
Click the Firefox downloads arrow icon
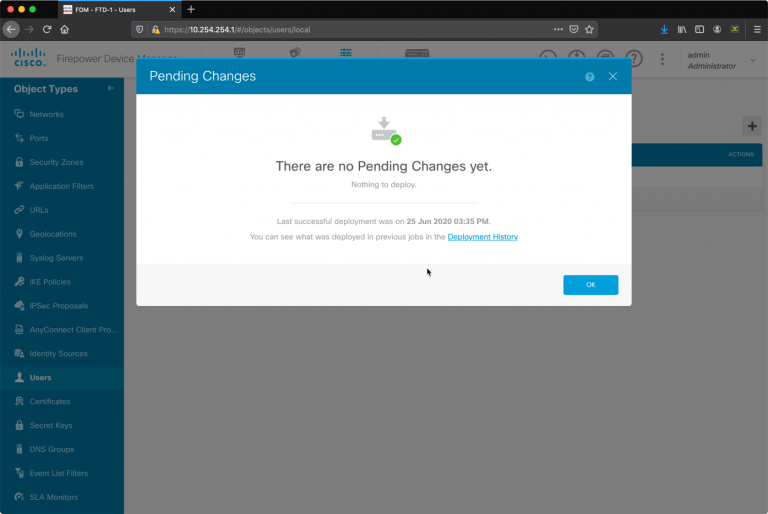coord(664,29)
